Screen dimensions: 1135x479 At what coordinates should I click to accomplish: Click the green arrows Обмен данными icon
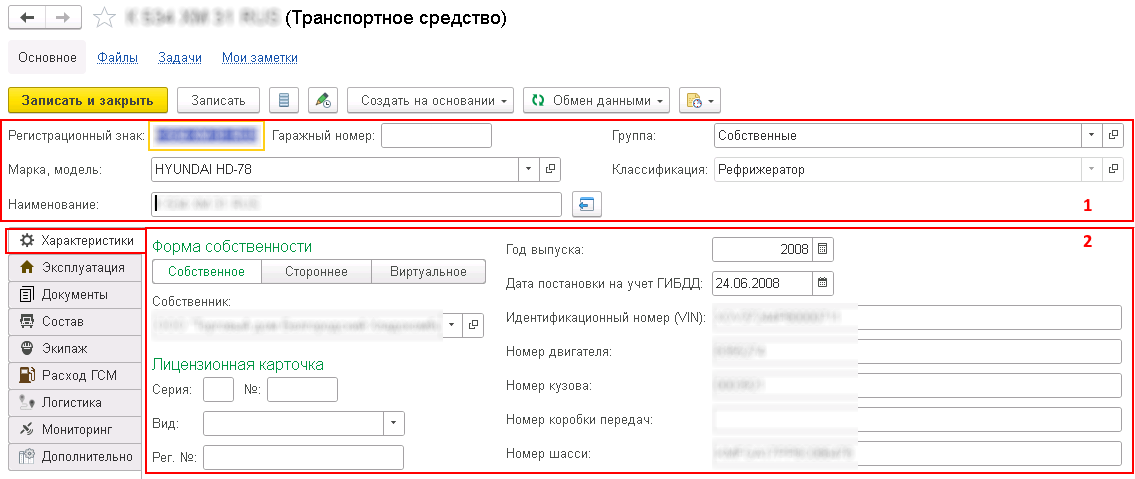537,101
